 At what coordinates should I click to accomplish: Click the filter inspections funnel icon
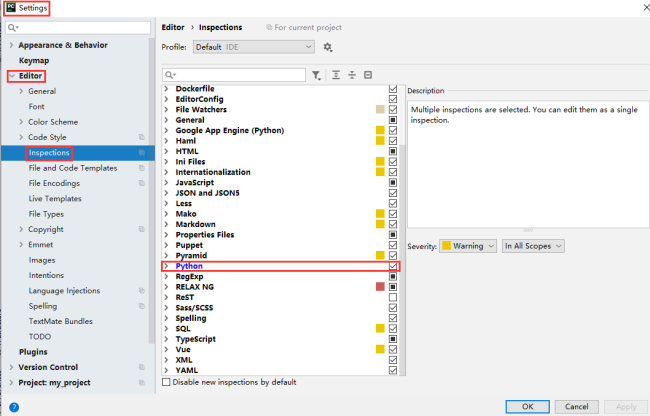click(x=316, y=75)
